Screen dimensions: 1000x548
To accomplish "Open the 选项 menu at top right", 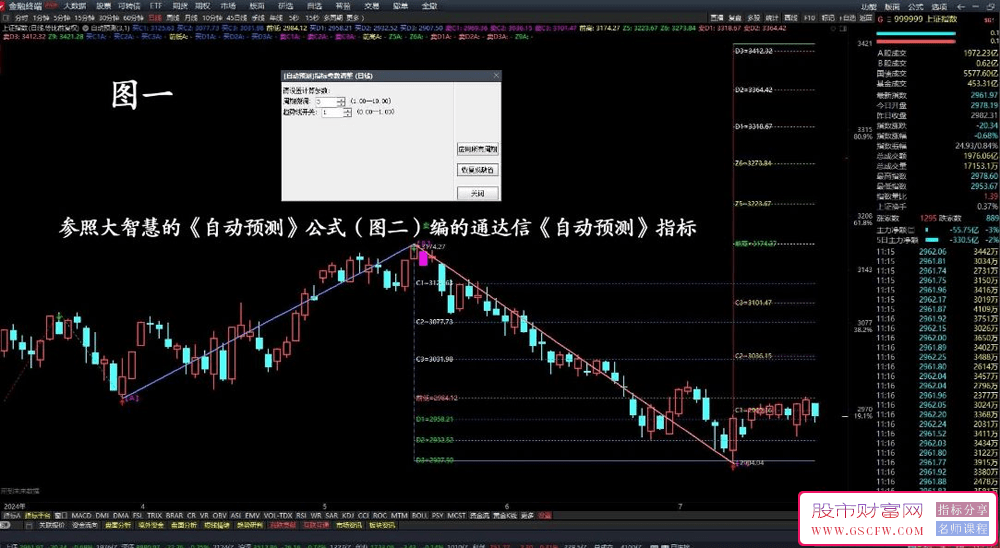I will 939,6.
